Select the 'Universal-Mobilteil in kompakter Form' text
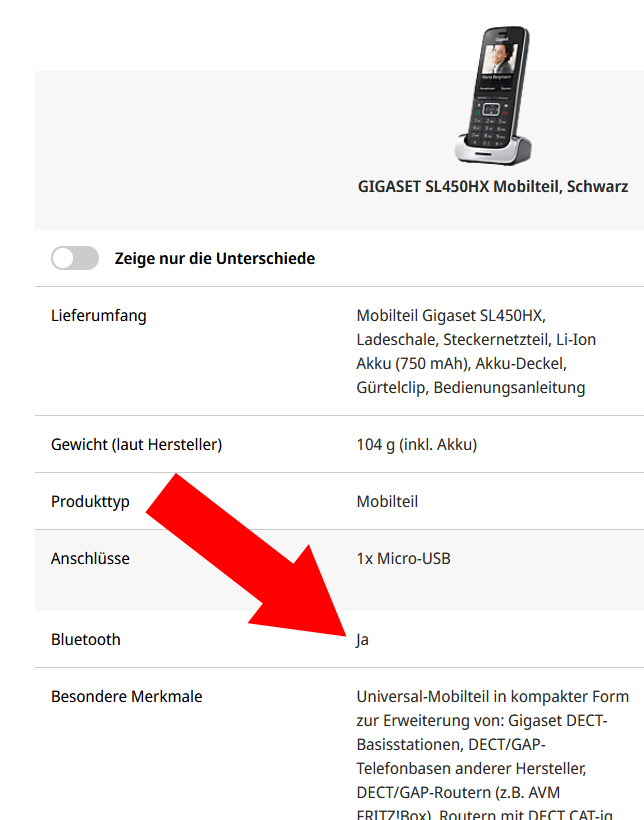 pyautogui.click(x=493, y=697)
